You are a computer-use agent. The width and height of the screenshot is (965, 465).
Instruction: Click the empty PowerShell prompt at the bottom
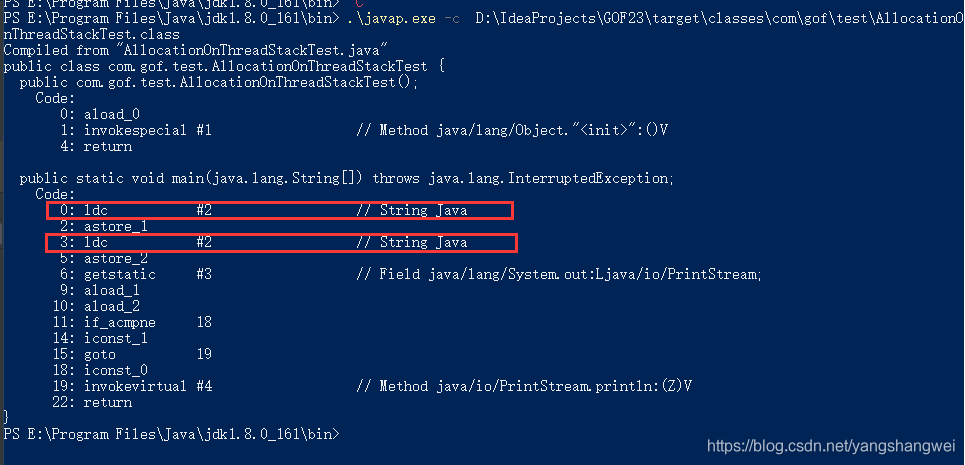point(172,434)
